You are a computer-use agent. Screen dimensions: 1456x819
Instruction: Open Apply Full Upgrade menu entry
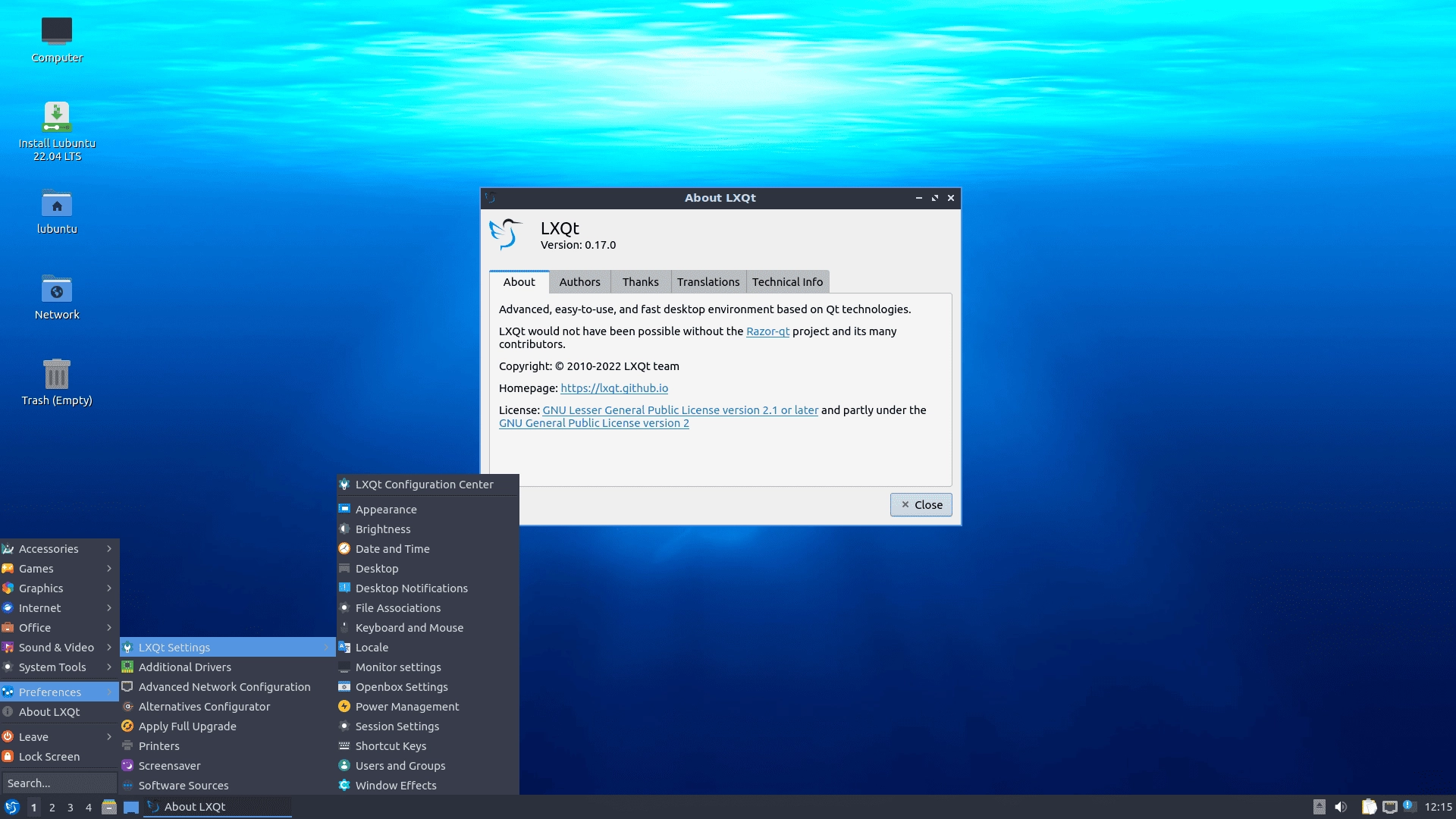227,726
